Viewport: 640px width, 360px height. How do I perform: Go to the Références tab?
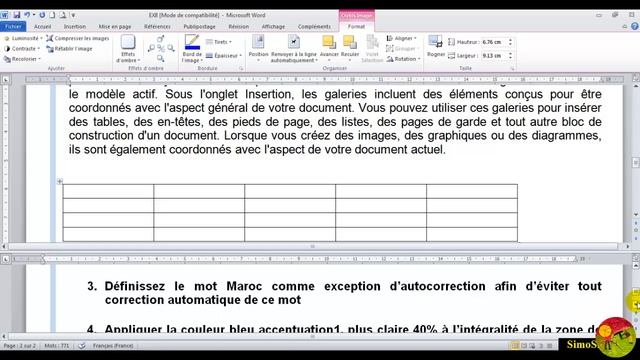157,27
